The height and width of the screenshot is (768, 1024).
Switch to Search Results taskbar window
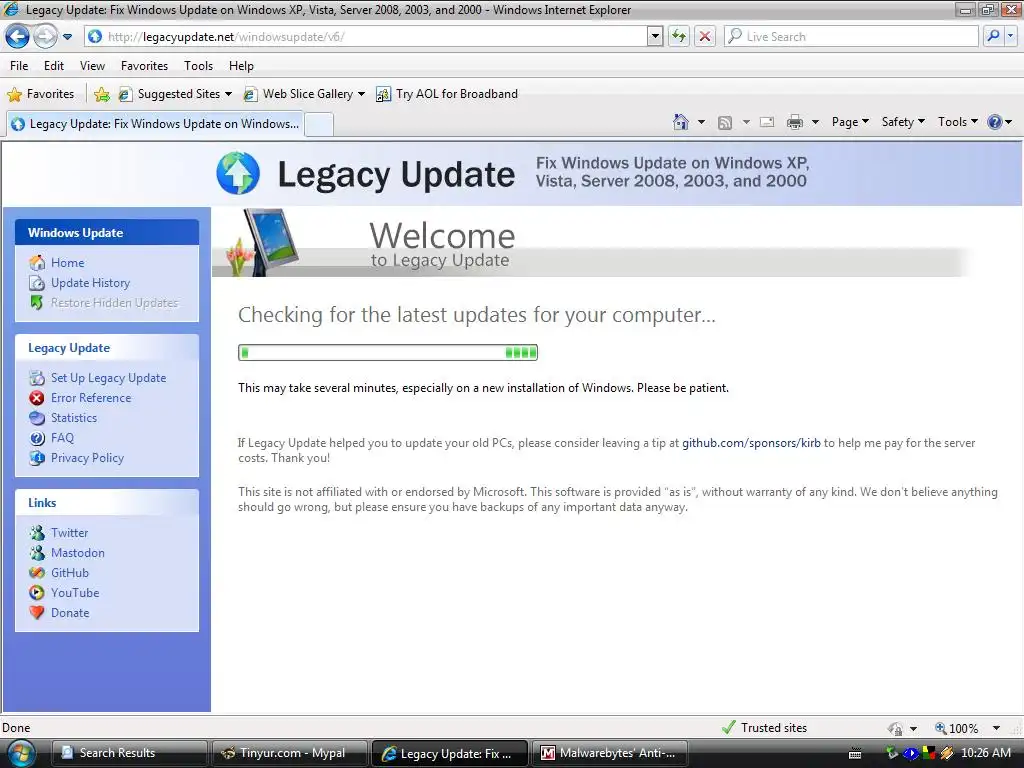tap(128, 753)
